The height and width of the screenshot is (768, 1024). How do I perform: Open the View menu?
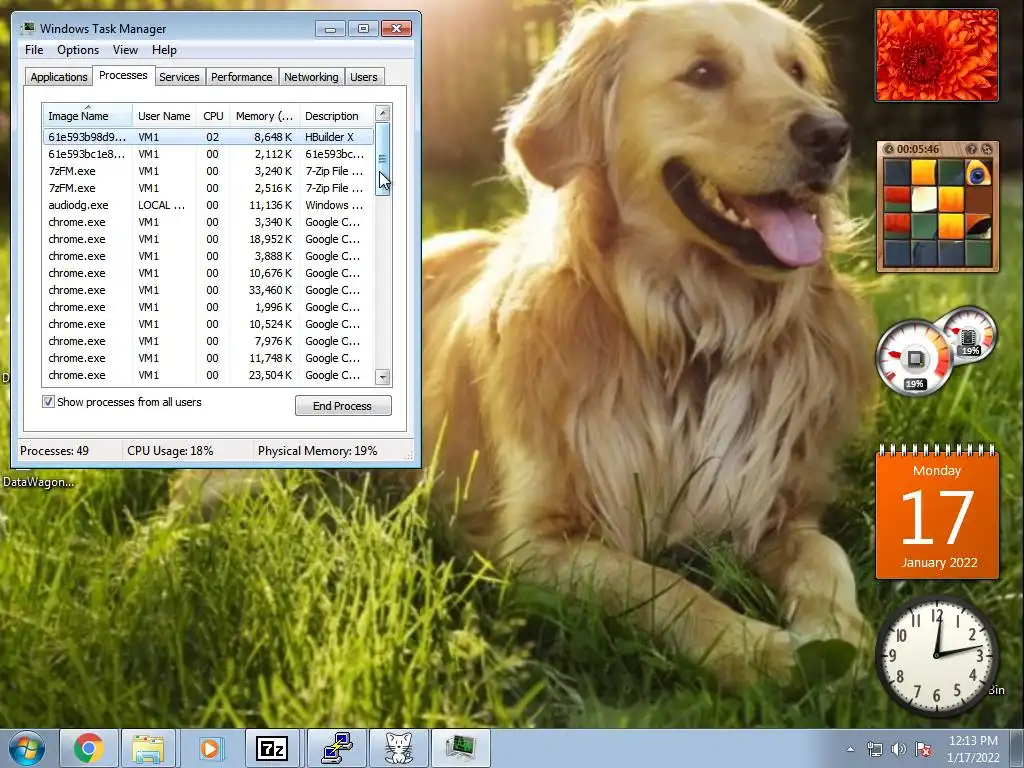[125, 50]
